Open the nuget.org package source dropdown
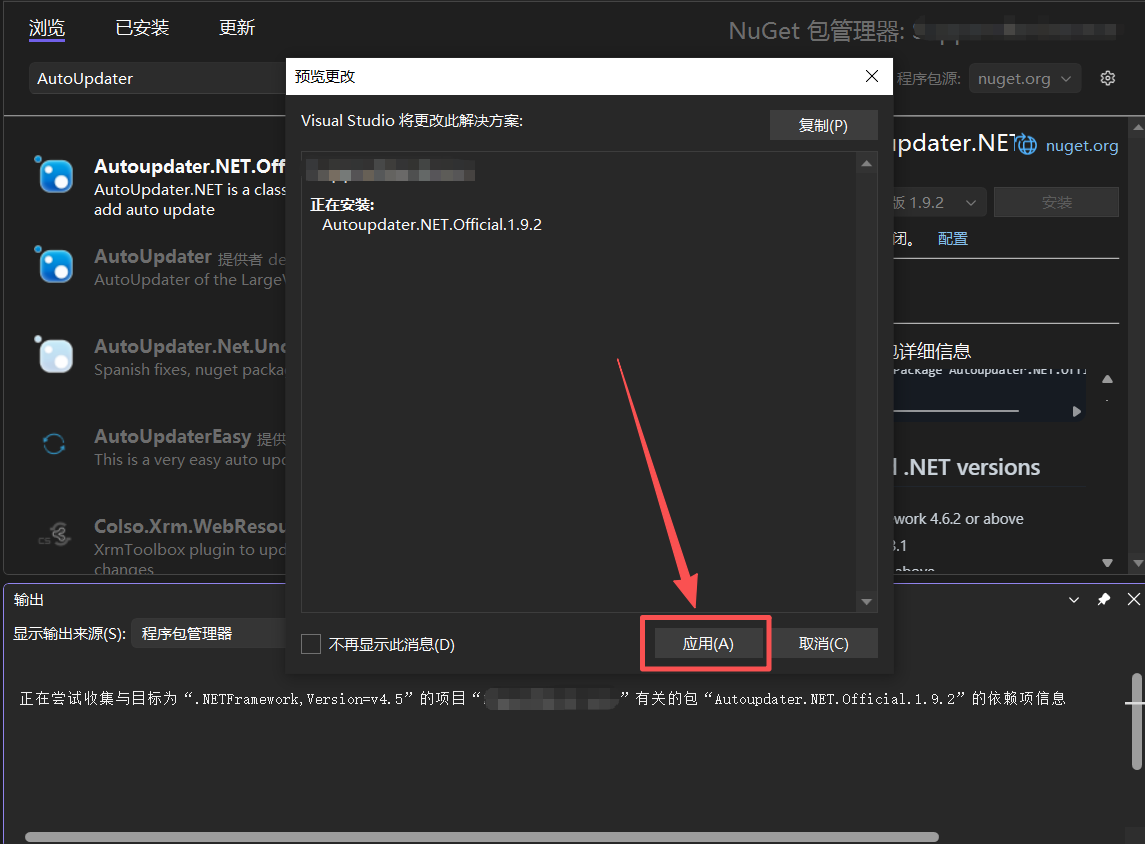The width and height of the screenshot is (1145, 844). tap(1025, 79)
